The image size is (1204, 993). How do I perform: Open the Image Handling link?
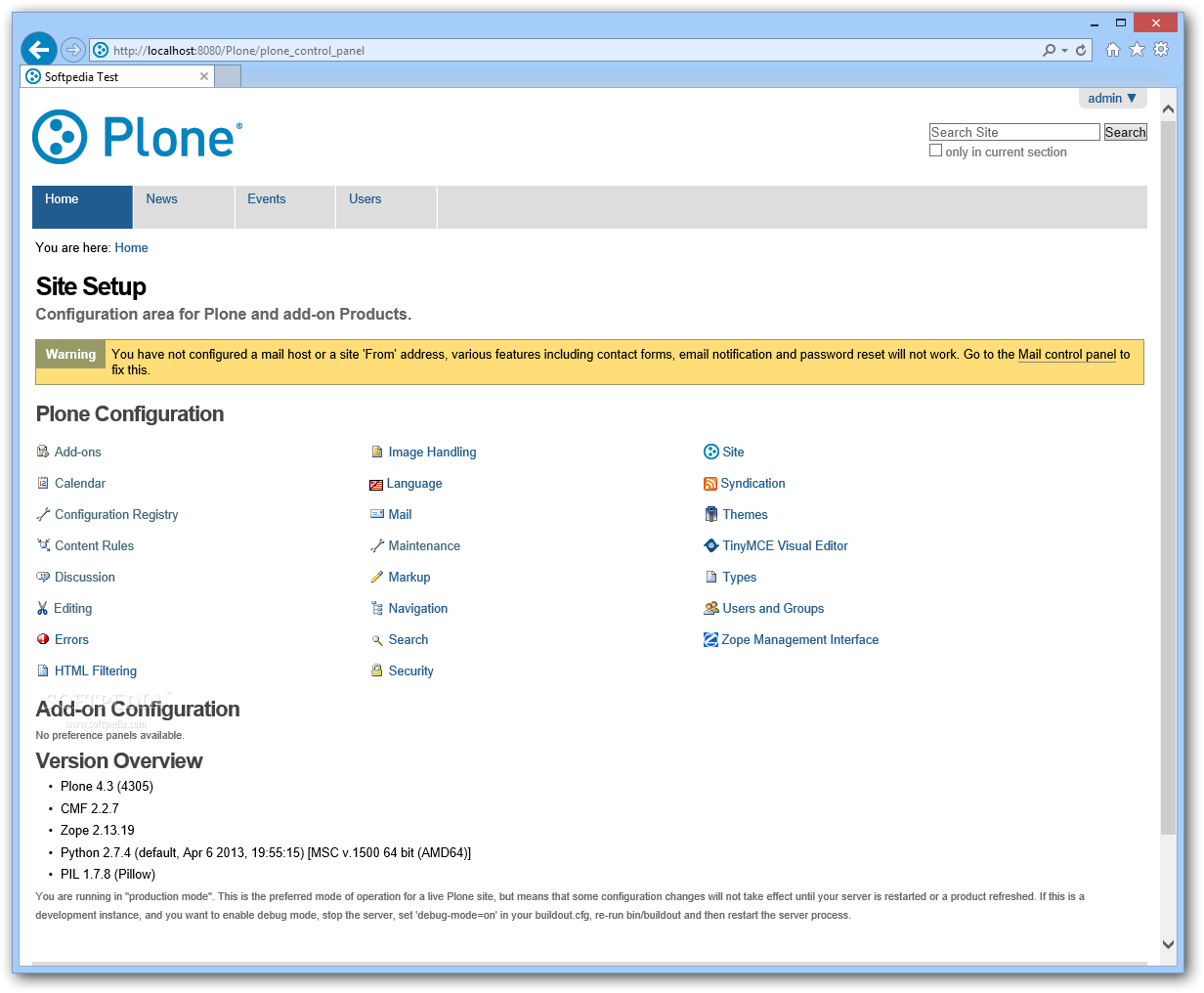click(x=432, y=452)
